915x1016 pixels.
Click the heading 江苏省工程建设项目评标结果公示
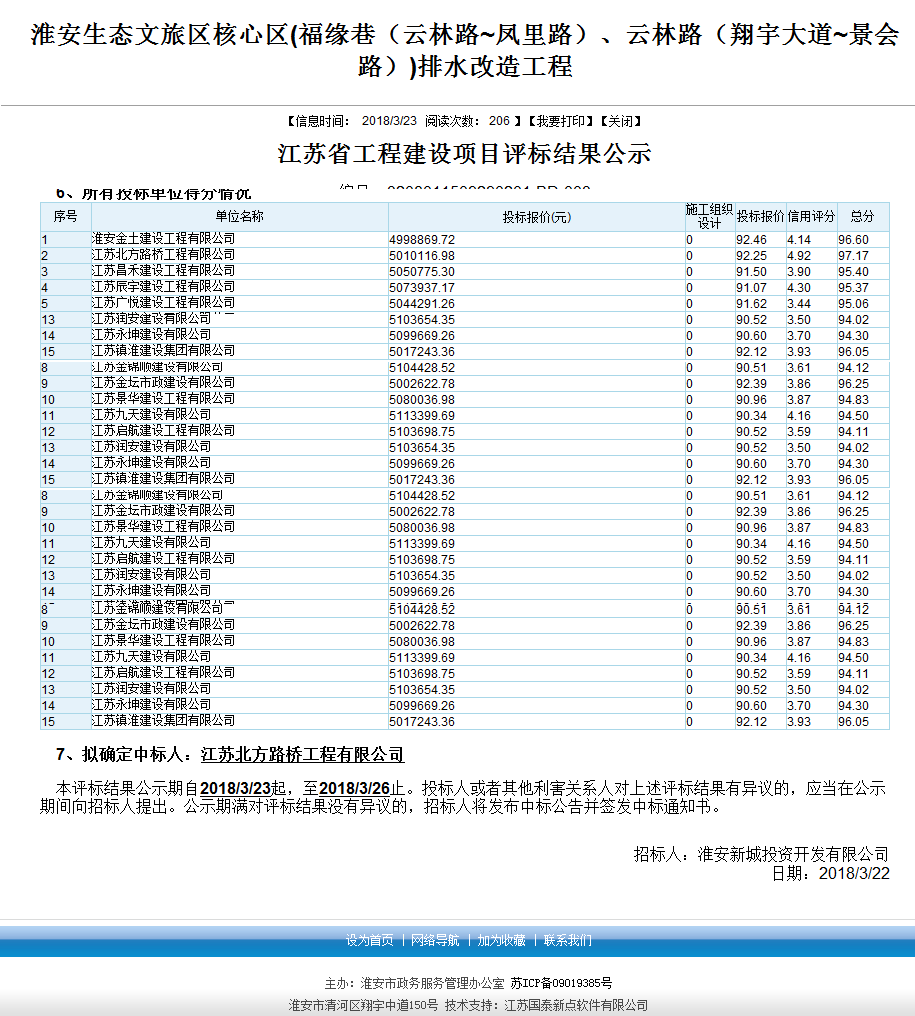point(464,154)
